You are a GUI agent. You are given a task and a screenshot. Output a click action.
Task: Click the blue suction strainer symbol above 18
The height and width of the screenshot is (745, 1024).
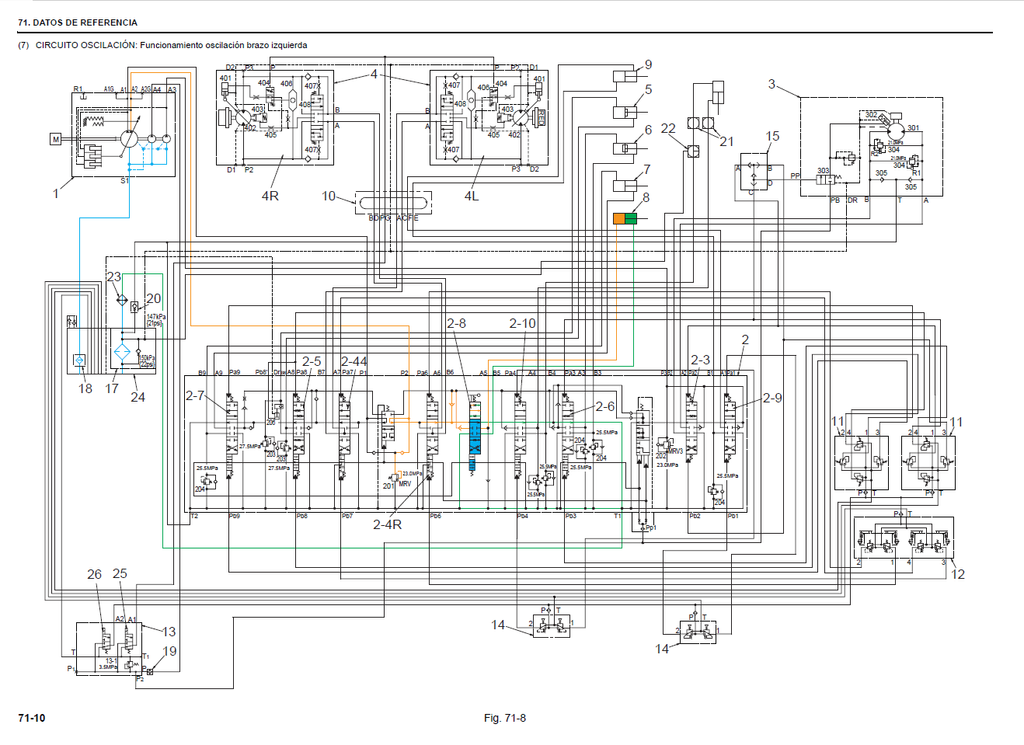pos(78,360)
